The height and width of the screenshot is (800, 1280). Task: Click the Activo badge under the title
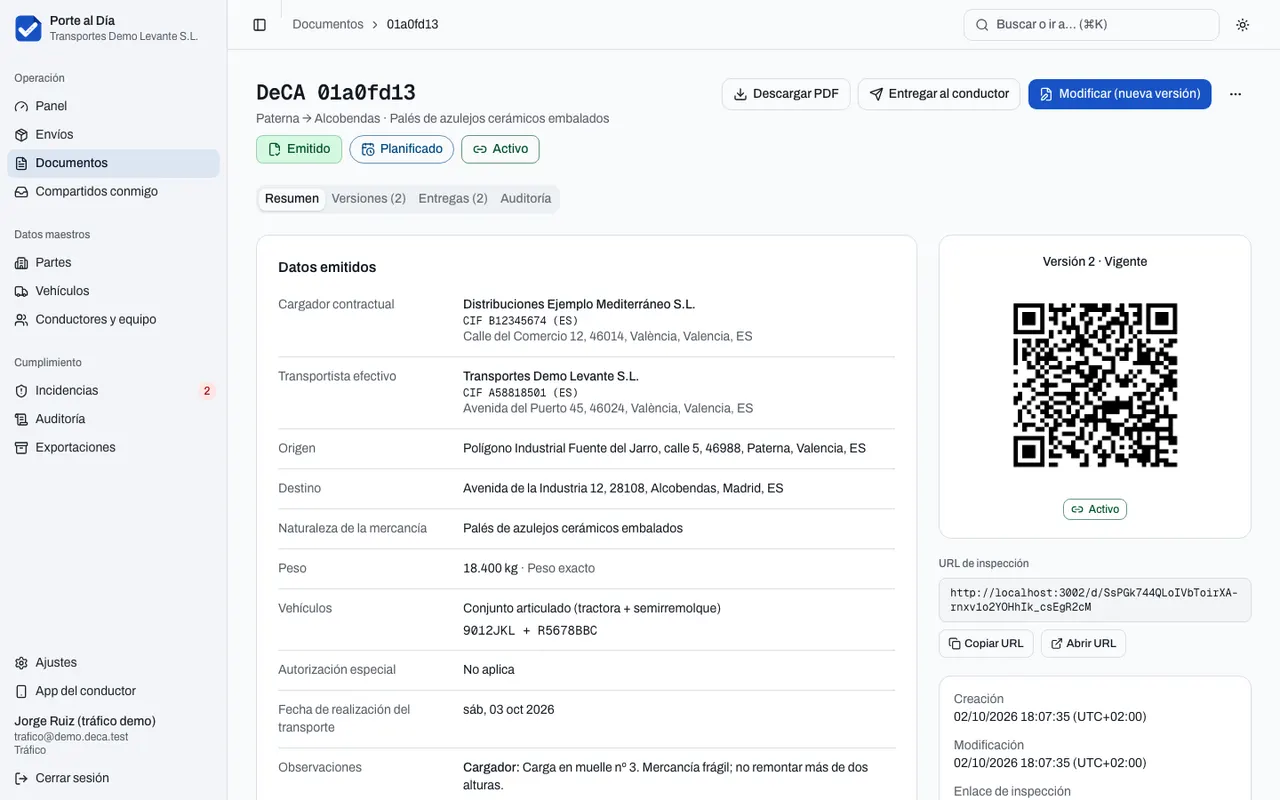pyautogui.click(x=500, y=149)
